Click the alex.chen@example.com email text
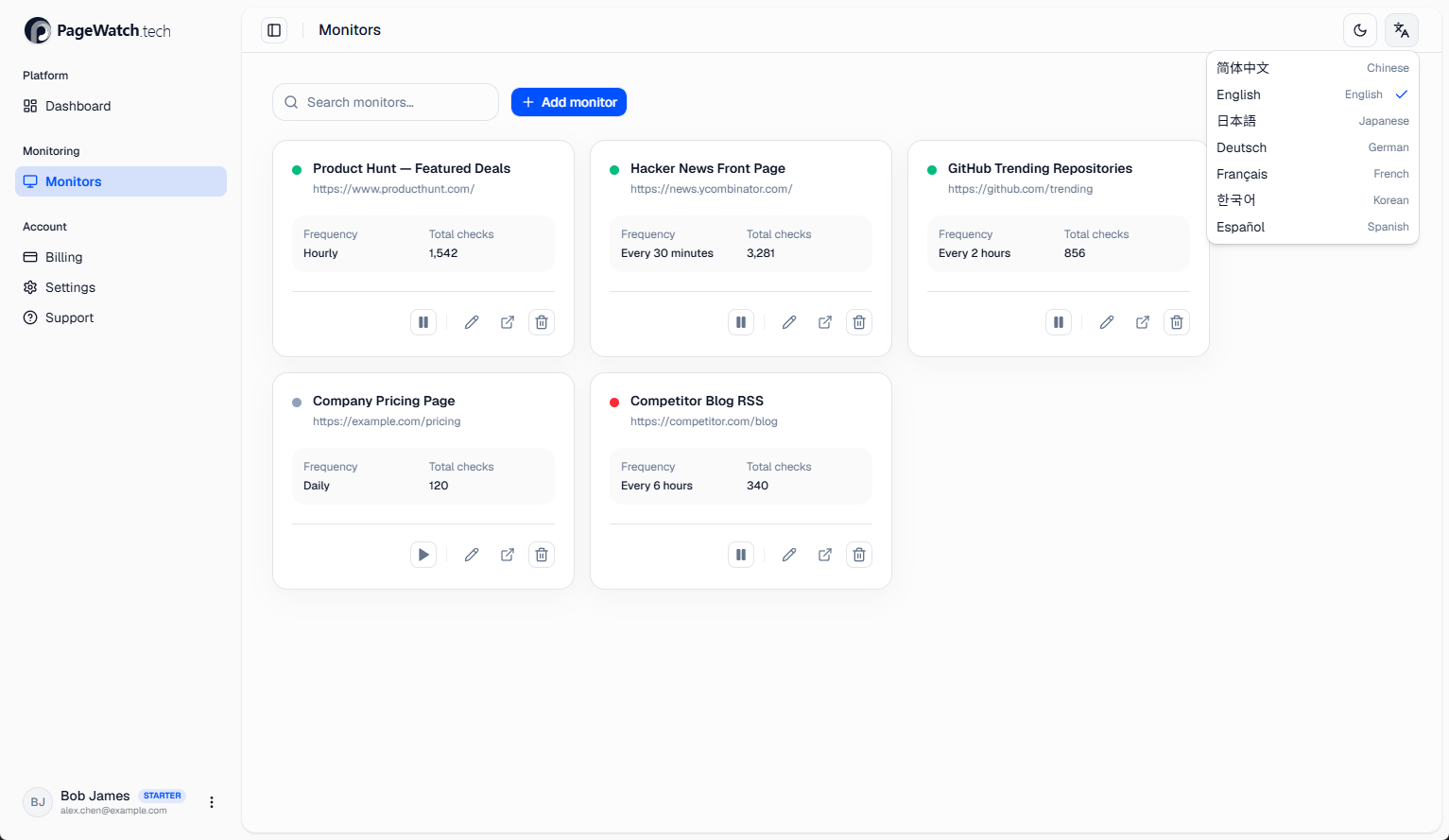 point(113,811)
